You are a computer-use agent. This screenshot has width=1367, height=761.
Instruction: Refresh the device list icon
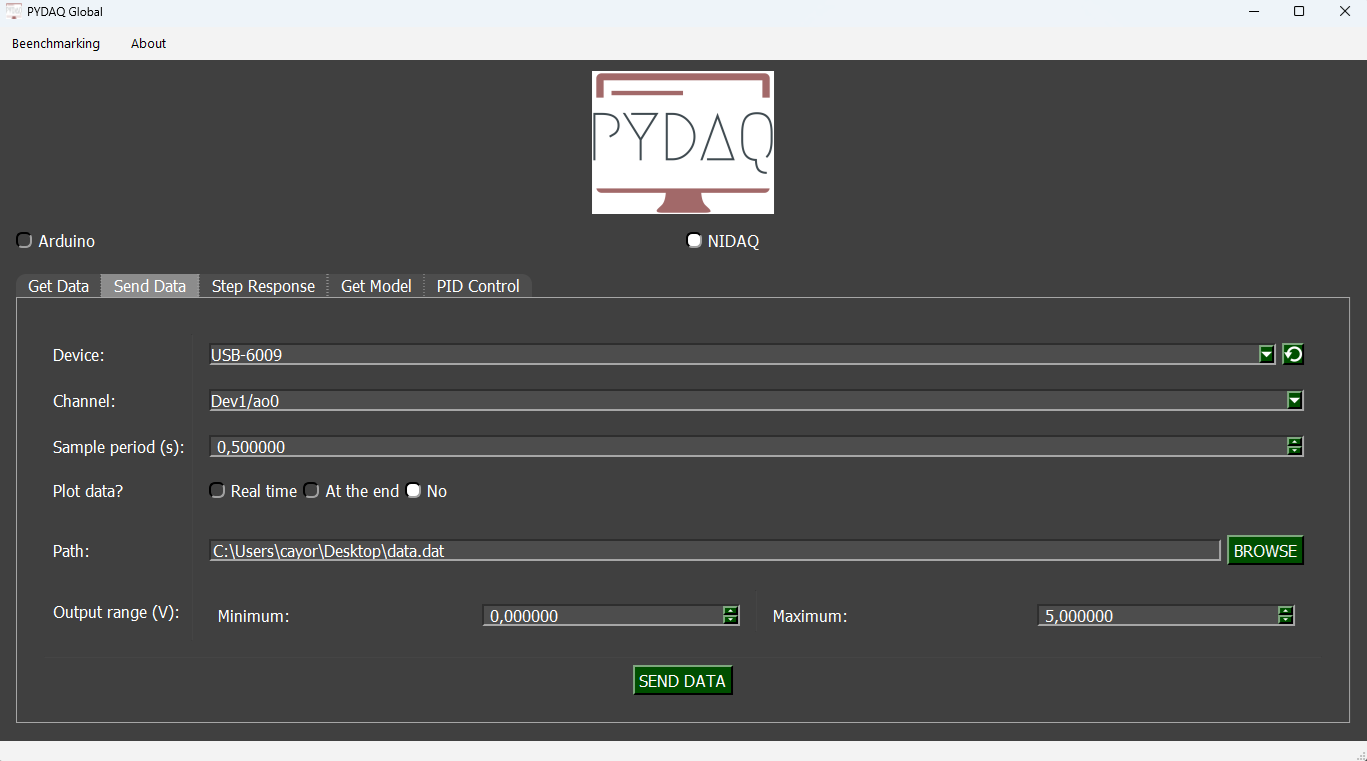(1293, 354)
